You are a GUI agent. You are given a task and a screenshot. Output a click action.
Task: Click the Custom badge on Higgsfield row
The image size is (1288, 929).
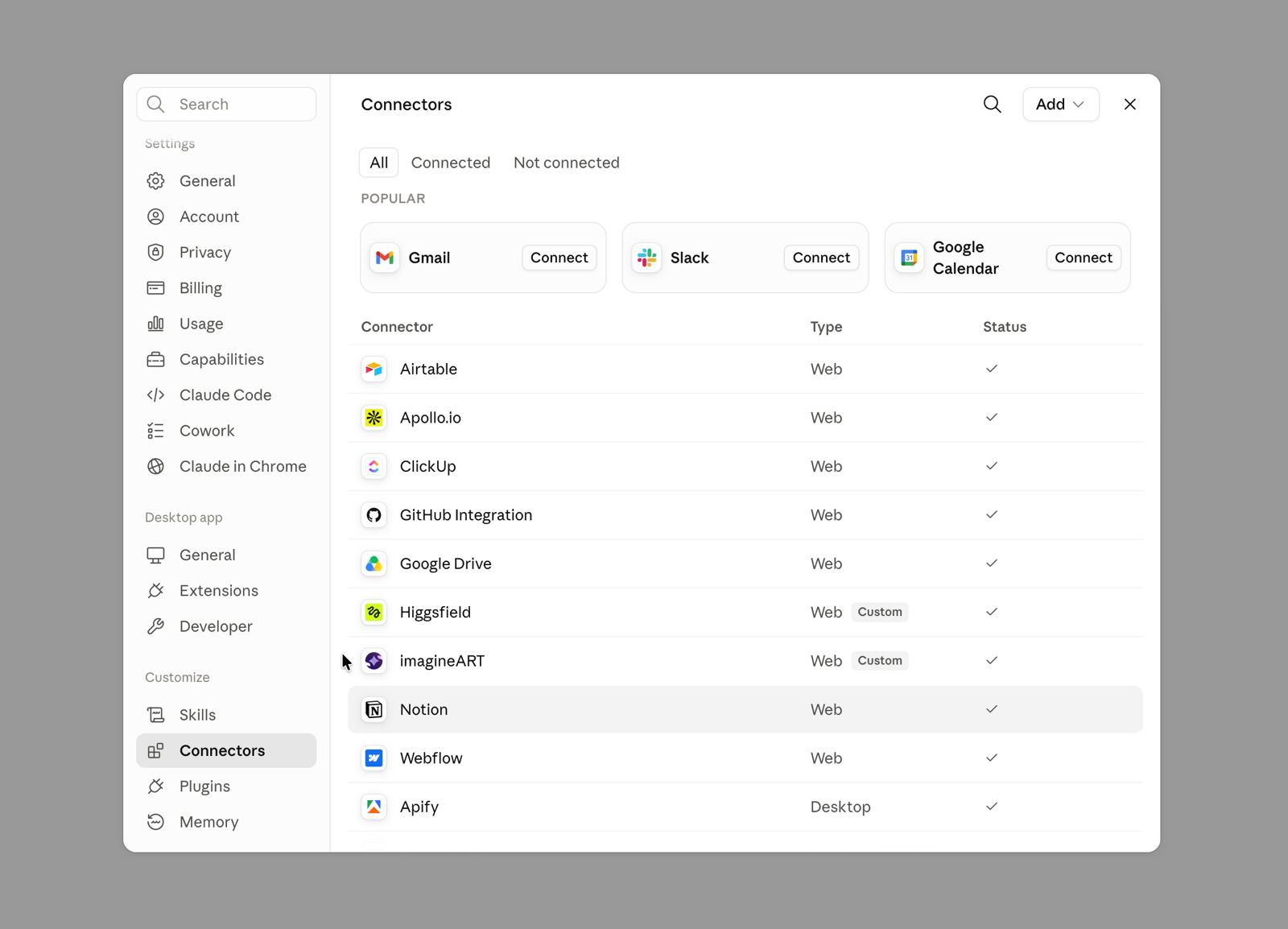tap(880, 613)
